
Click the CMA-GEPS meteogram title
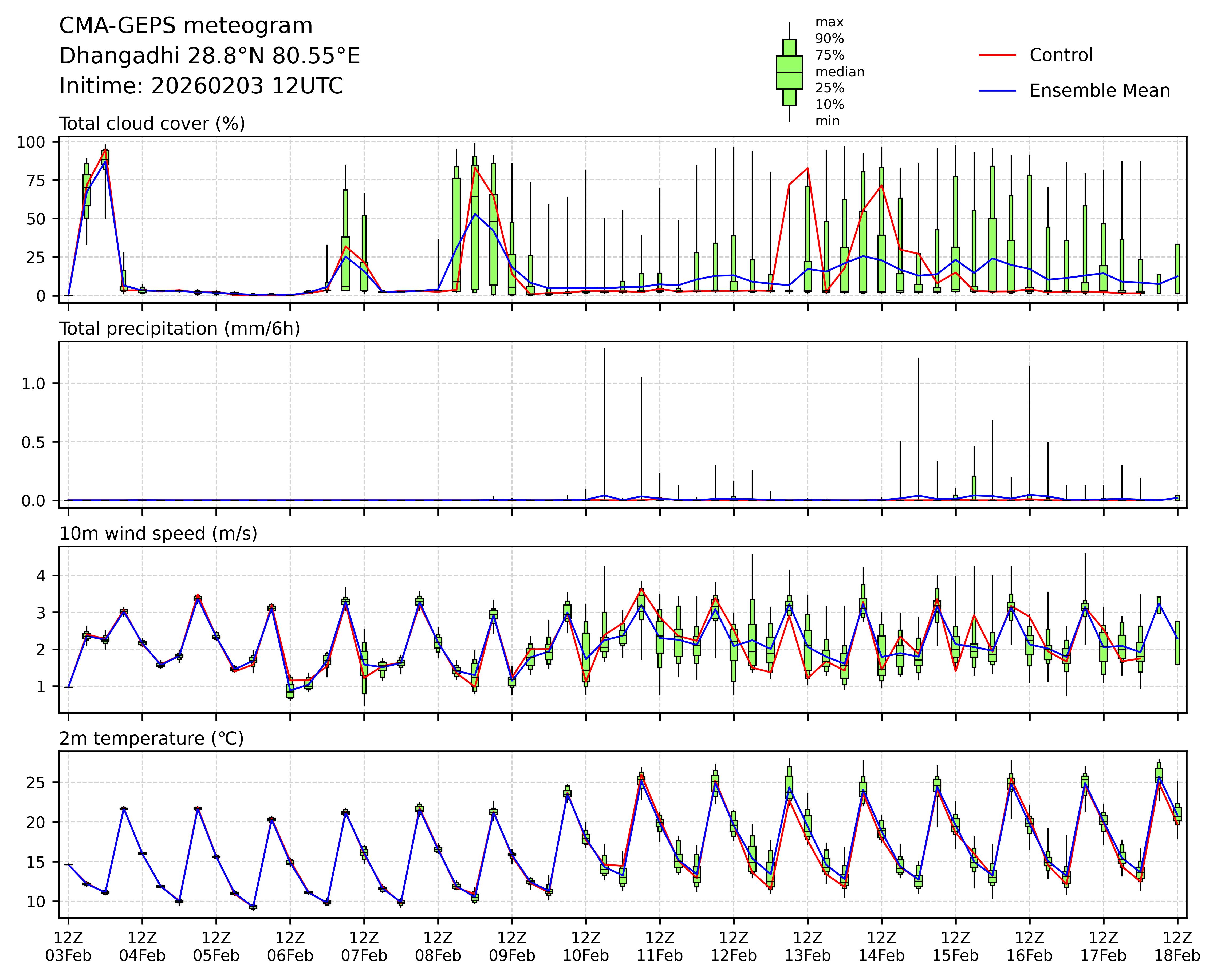186,26
